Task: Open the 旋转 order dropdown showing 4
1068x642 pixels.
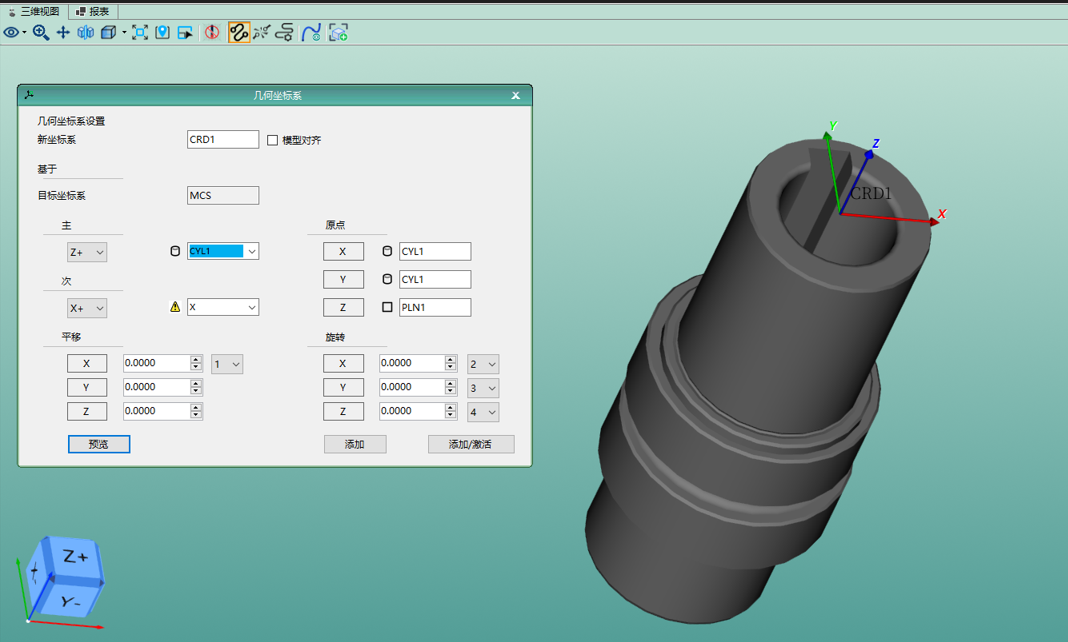Action: (483, 412)
